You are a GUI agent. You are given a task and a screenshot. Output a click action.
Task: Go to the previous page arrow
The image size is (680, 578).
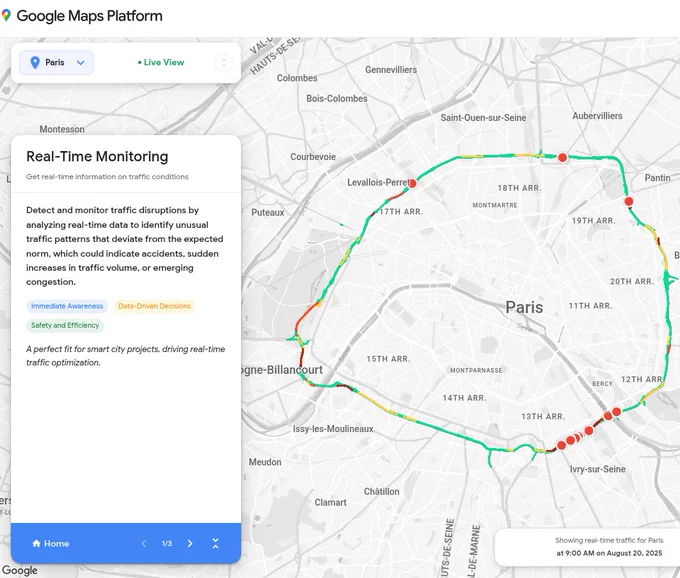point(144,543)
